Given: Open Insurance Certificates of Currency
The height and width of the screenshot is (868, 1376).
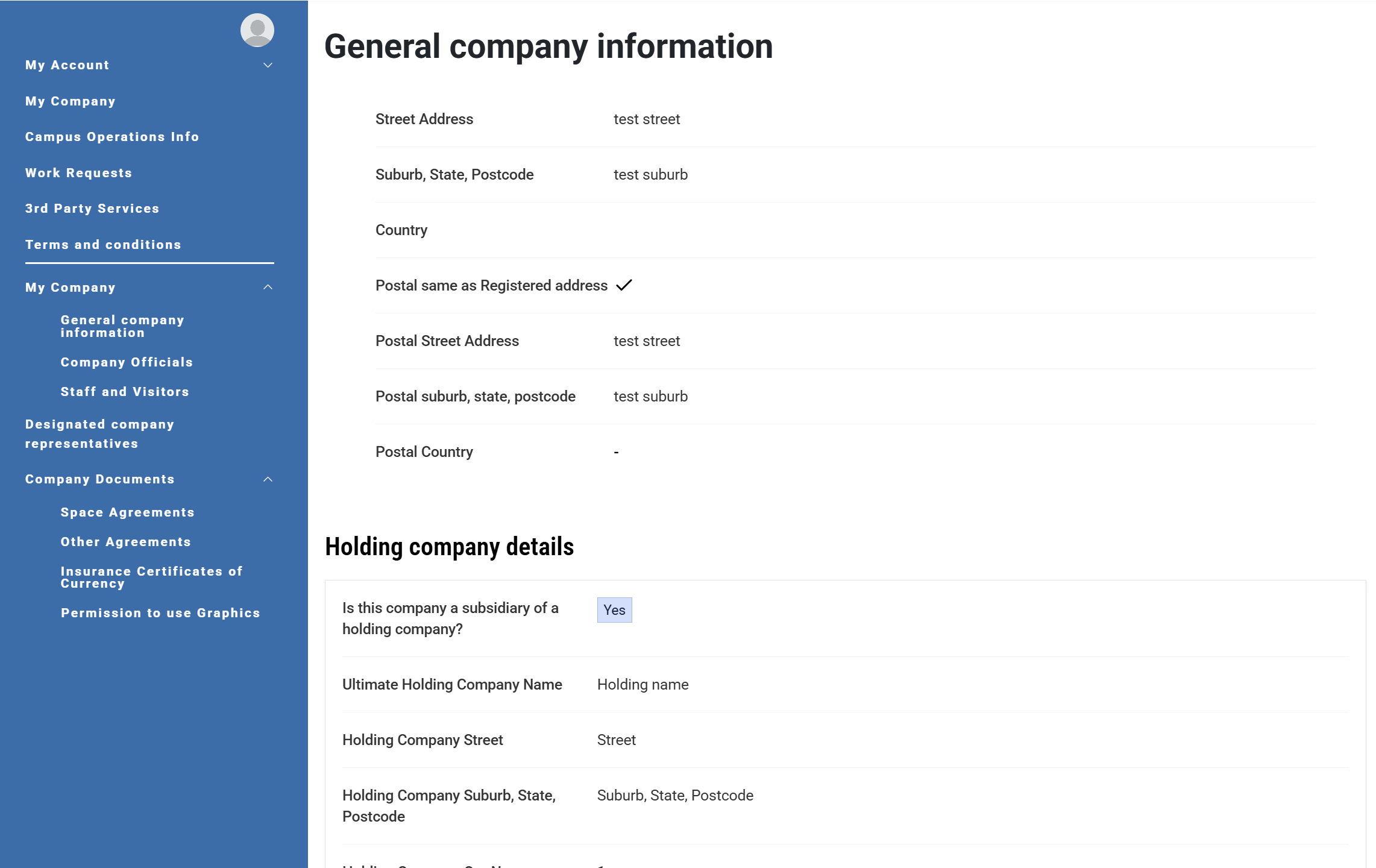Looking at the screenshot, I should 151,577.
